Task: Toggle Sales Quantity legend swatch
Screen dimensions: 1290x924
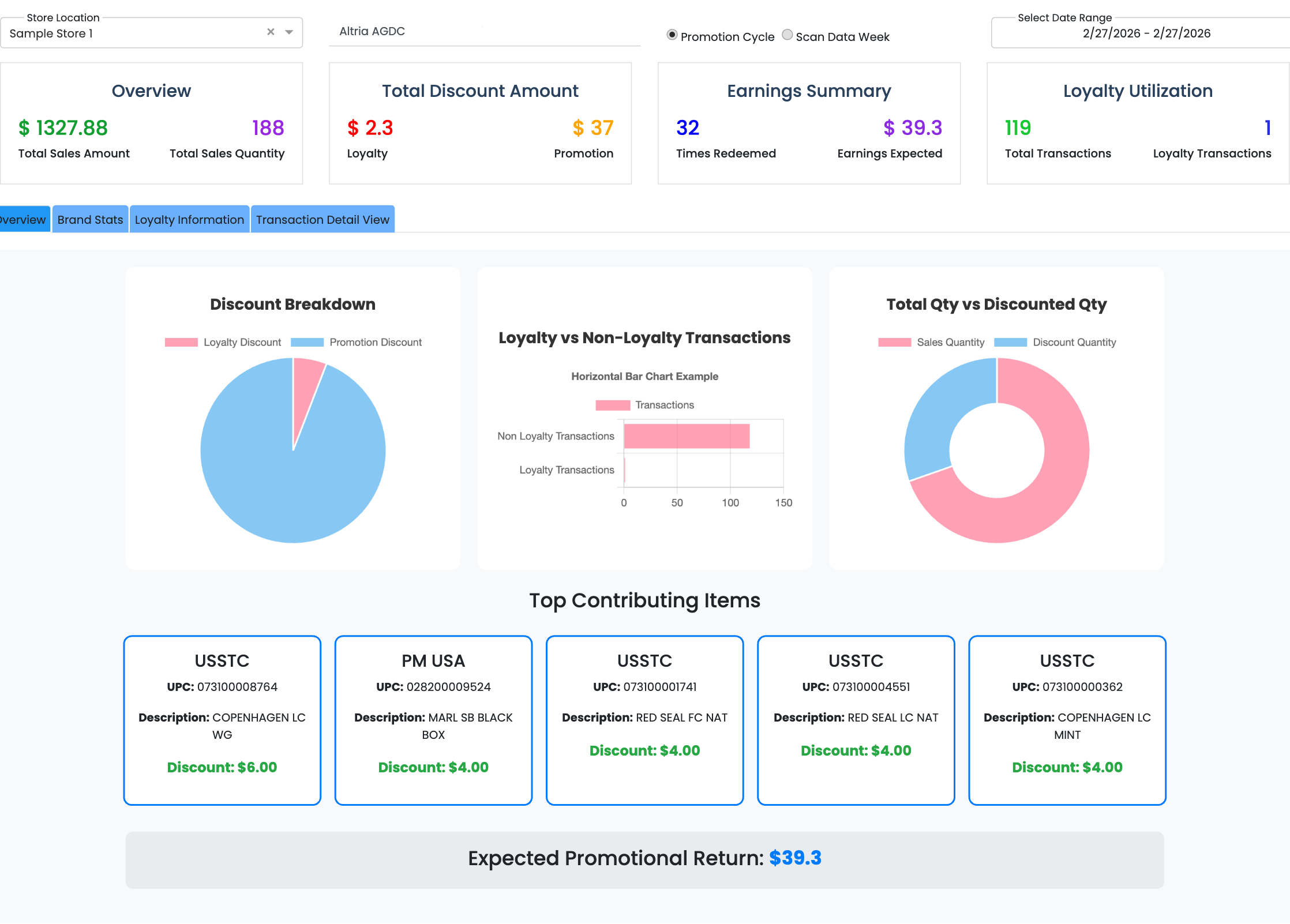Action: [894, 343]
